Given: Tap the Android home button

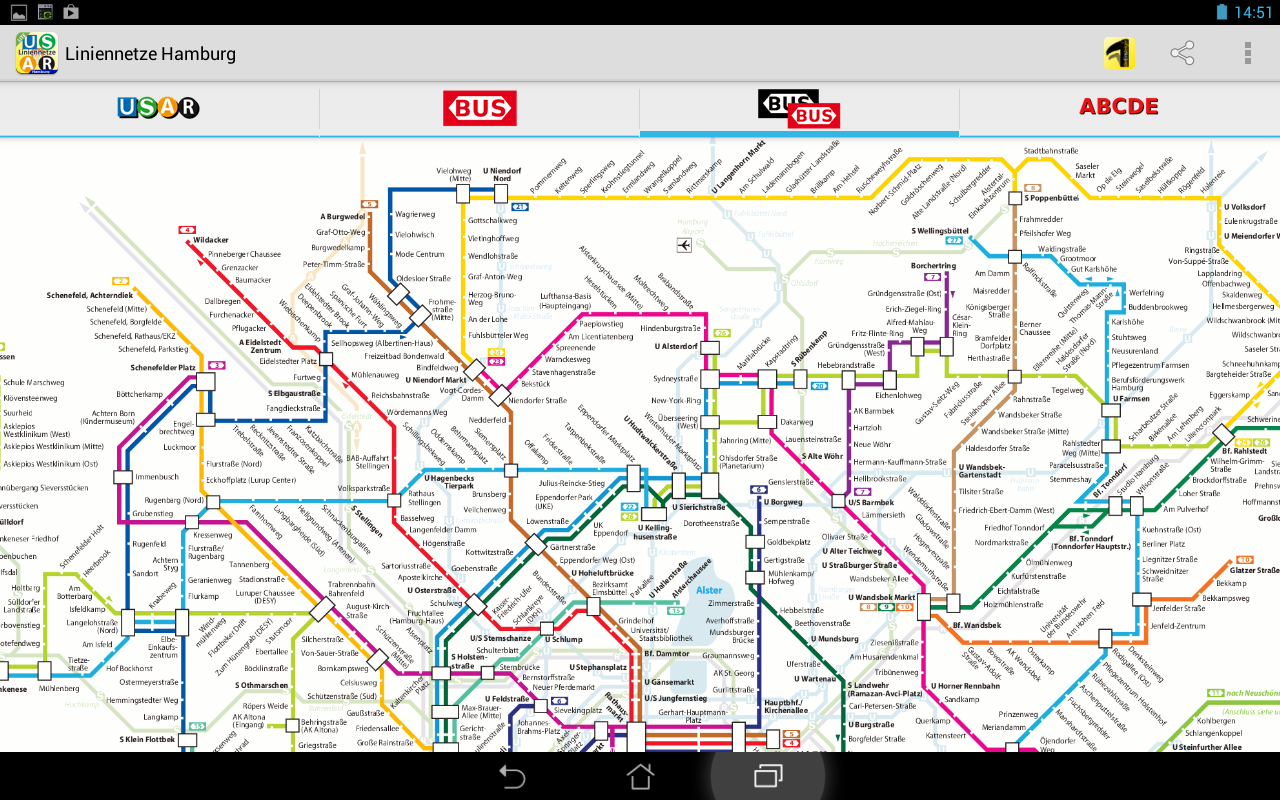Looking at the screenshot, I should pyautogui.click(x=640, y=776).
